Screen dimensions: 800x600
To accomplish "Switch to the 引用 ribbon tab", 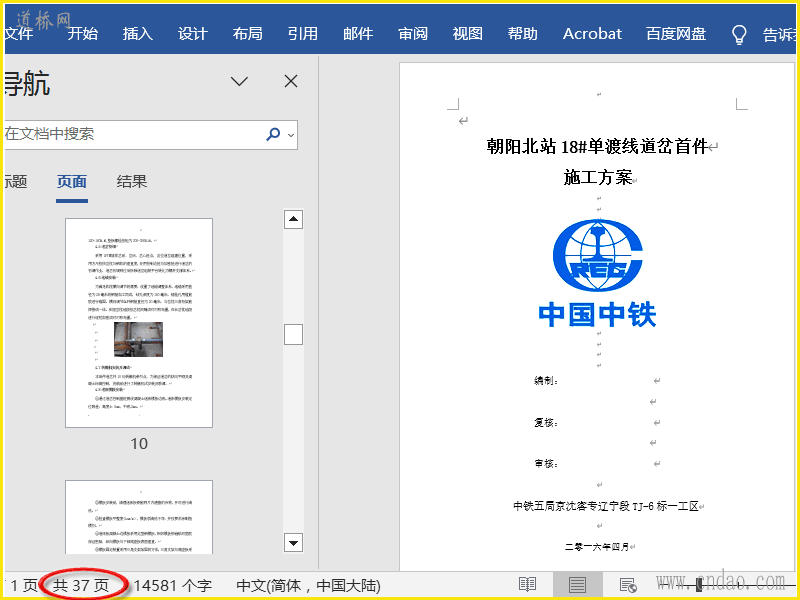I will [x=303, y=34].
